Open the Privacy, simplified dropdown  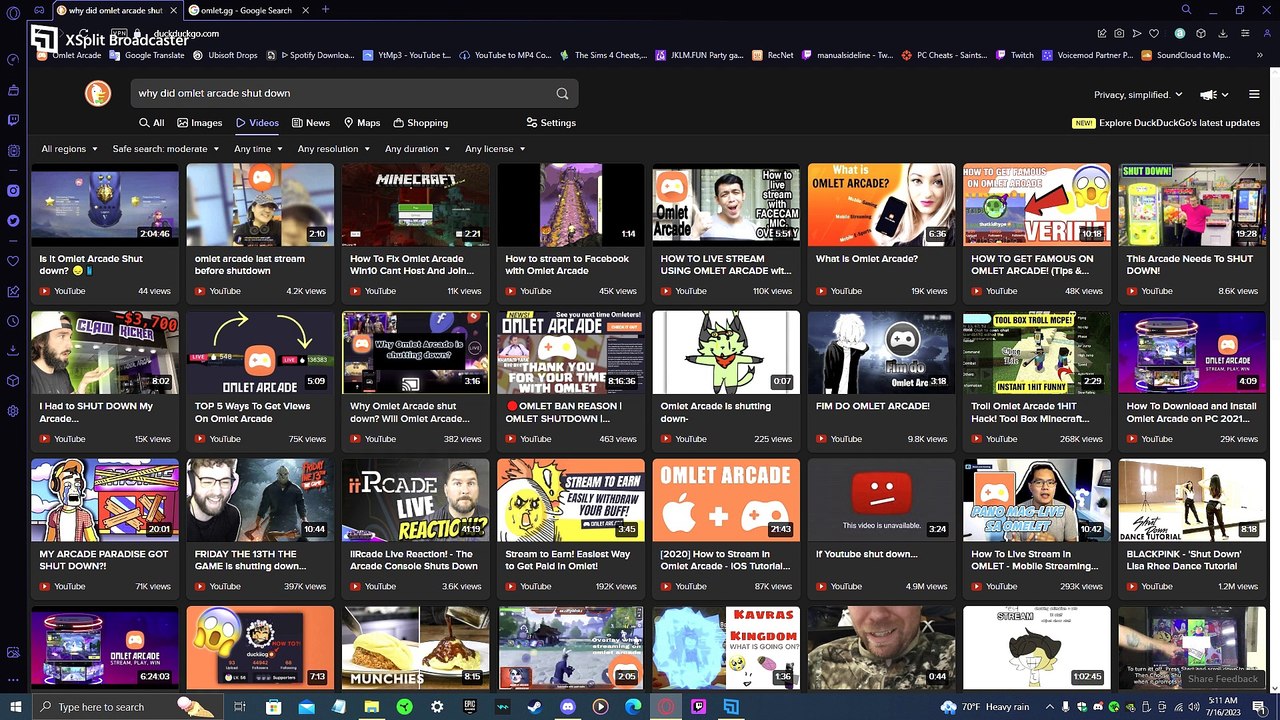coord(1138,95)
